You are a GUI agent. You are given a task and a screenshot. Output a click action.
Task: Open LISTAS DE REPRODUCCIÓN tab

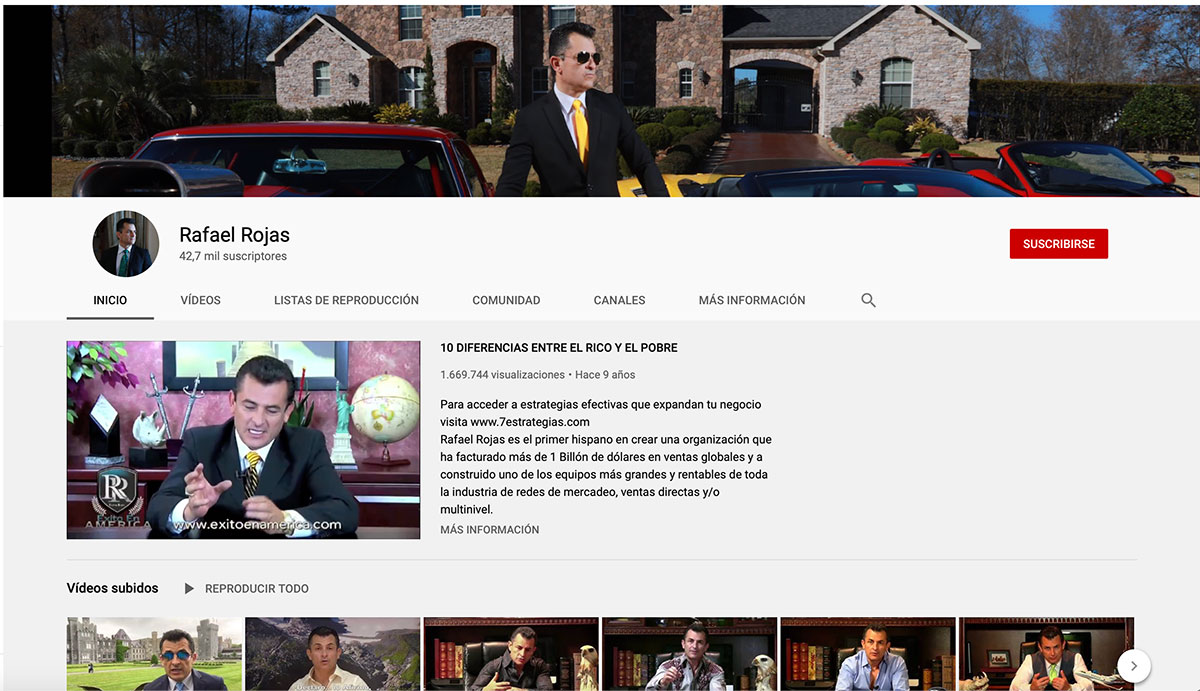346,300
